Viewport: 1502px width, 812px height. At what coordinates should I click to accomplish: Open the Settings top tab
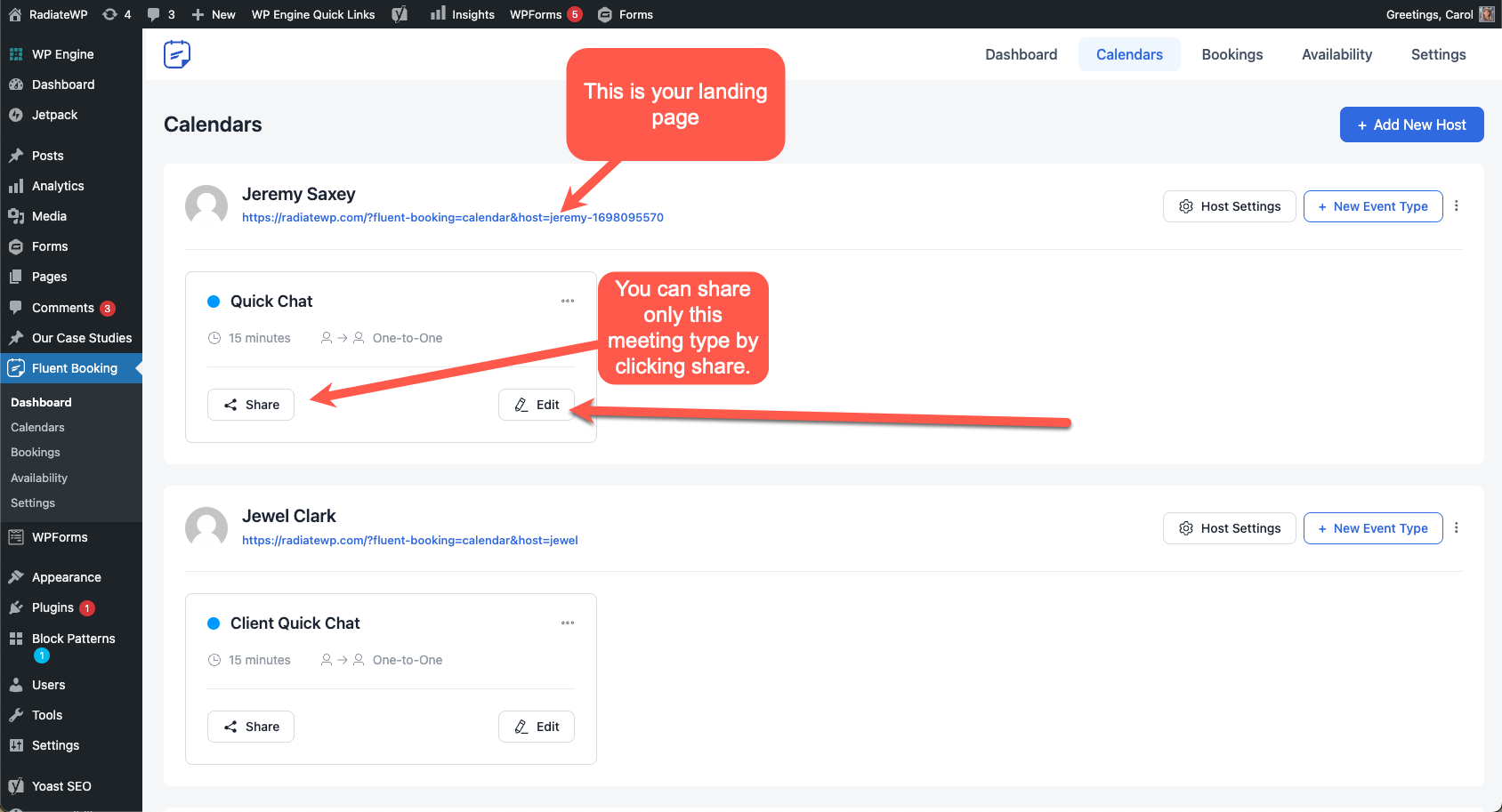click(1438, 54)
